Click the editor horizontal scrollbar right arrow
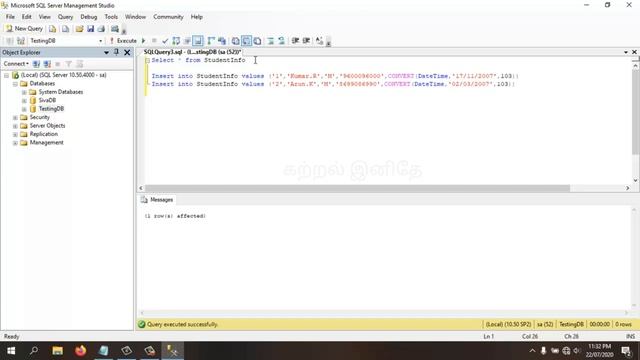The height and width of the screenshot is (360, 640). tap(628, 188)
